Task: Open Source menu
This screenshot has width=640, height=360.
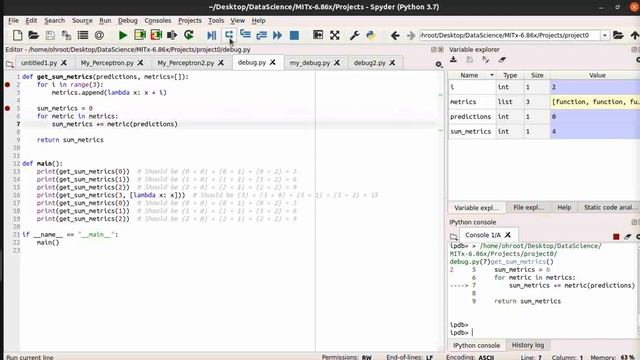Action: 82,20
